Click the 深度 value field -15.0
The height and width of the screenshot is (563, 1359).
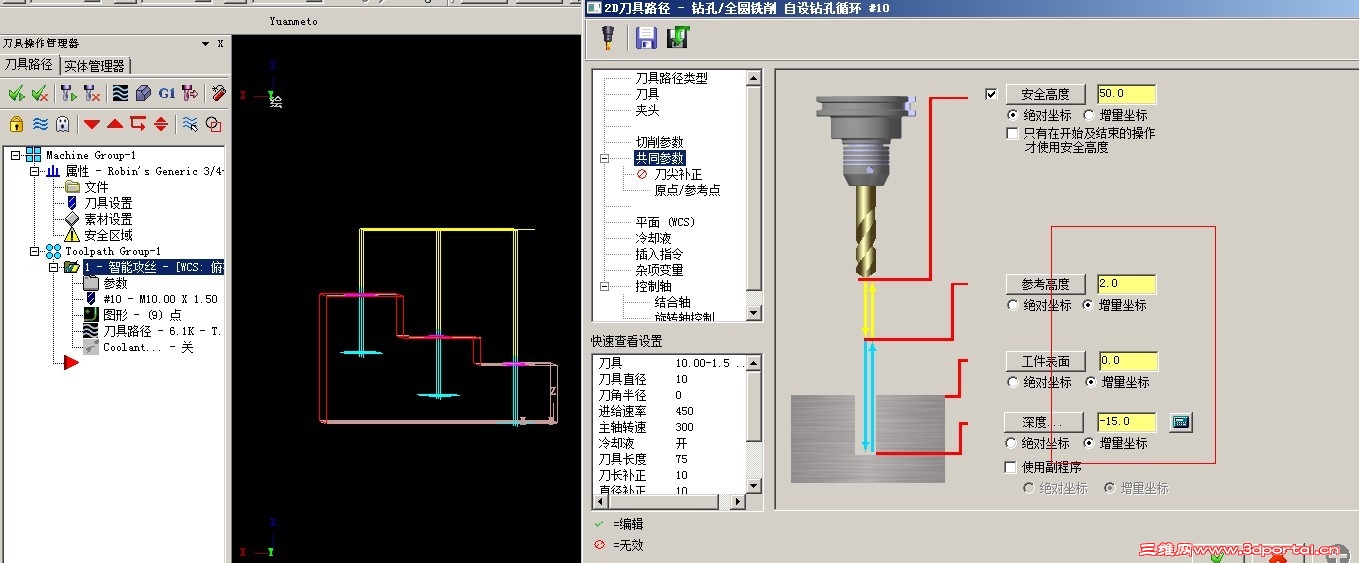(x=1126, y=422)
